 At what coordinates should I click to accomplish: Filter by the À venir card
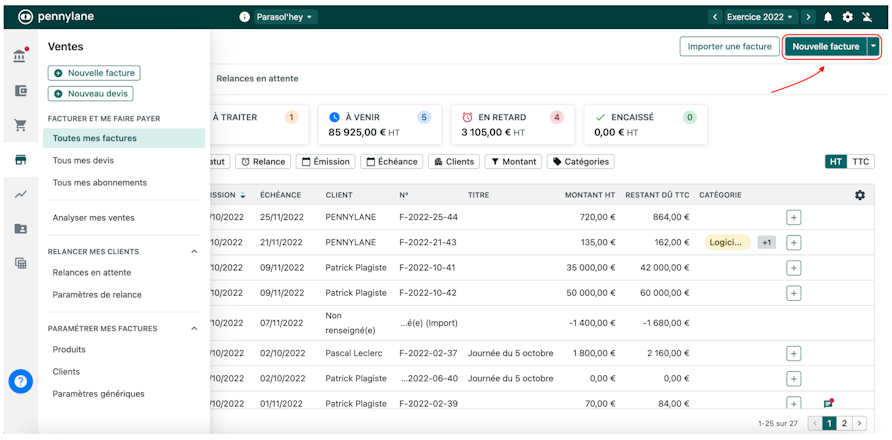click(379, 124)
